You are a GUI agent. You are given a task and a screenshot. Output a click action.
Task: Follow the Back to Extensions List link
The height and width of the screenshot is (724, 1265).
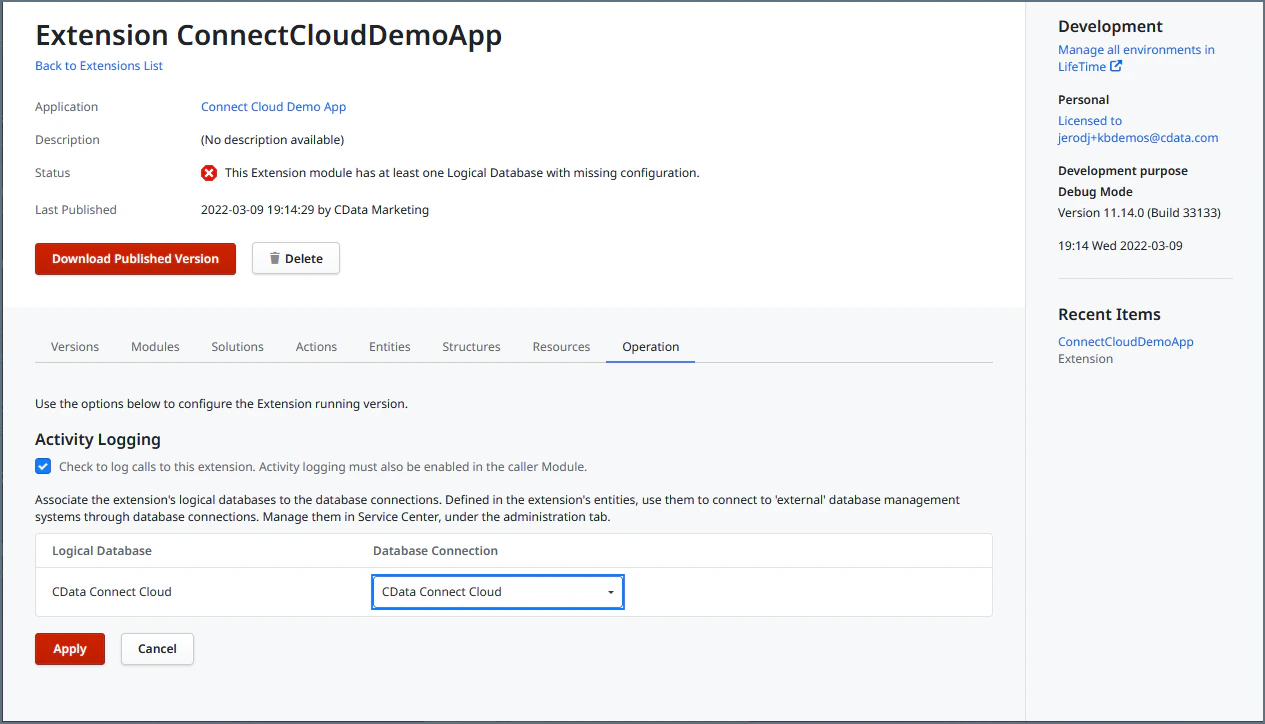[99, 66]
